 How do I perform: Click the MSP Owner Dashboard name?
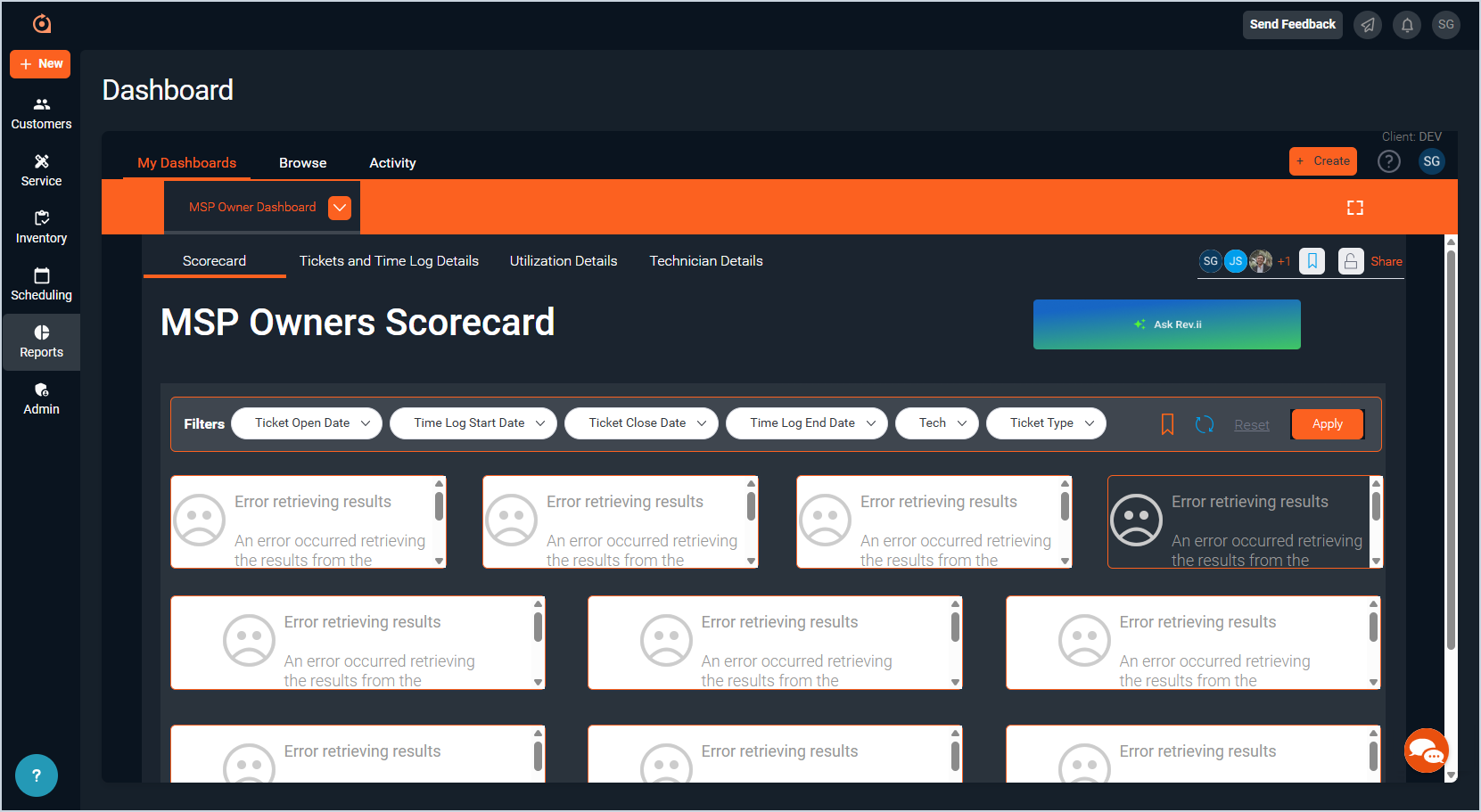(x=252, y=208)
